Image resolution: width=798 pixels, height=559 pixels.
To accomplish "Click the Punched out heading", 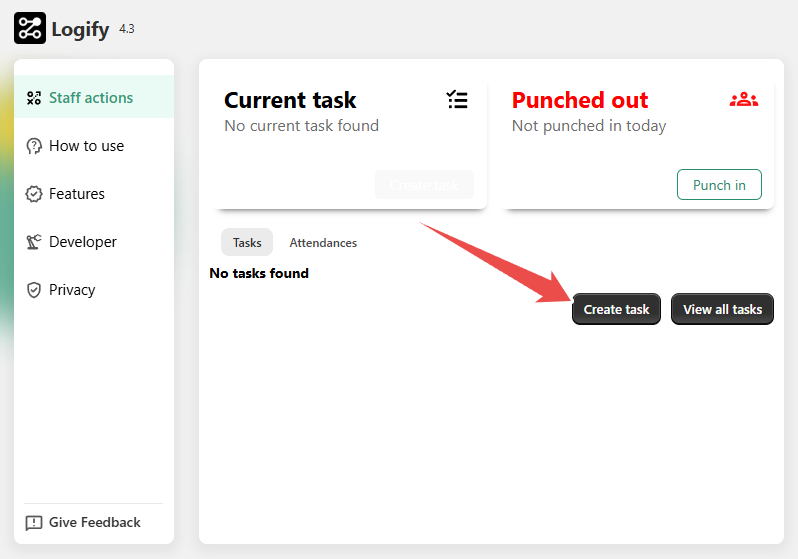I will pyautogui.click(x=580, y=100).
